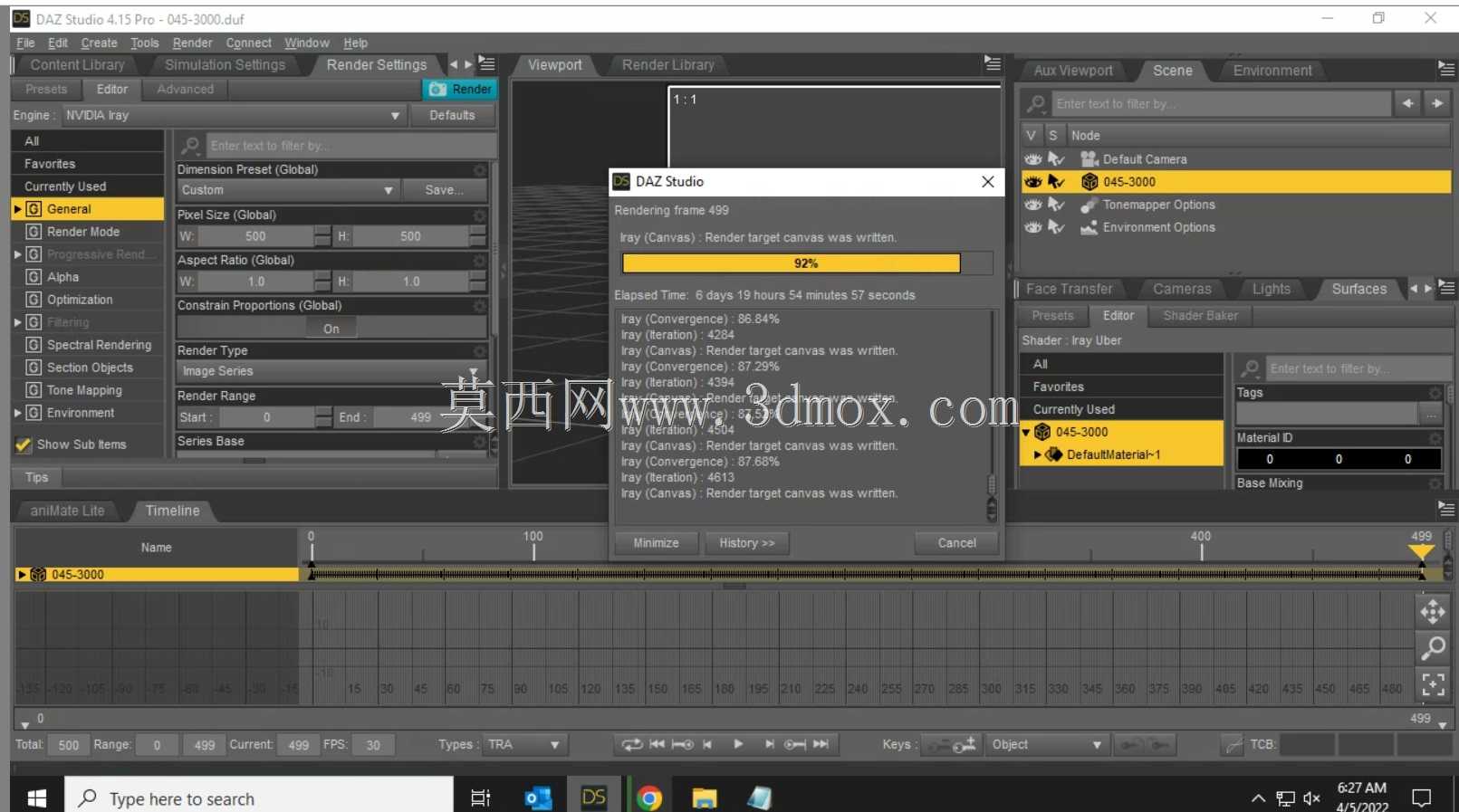Expand DefaultMaterial~1 in the Surfaces pane

(1038, 454)
